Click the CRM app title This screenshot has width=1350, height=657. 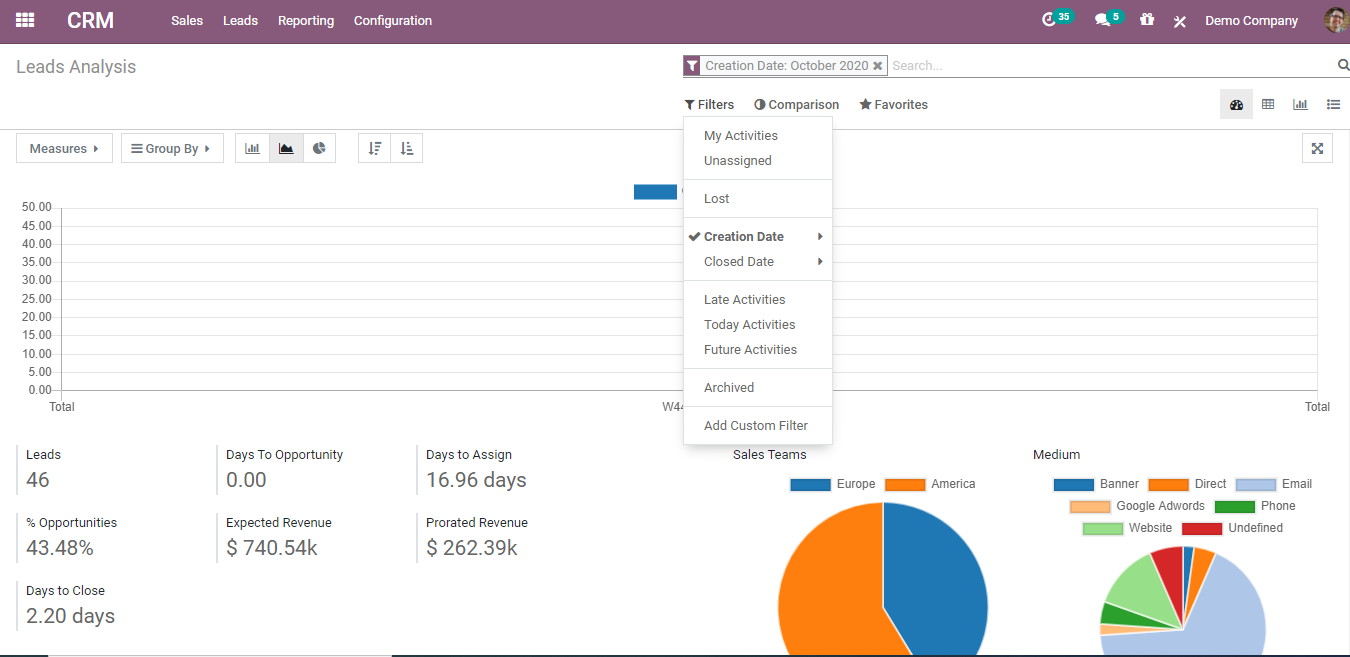coord(91,20)
